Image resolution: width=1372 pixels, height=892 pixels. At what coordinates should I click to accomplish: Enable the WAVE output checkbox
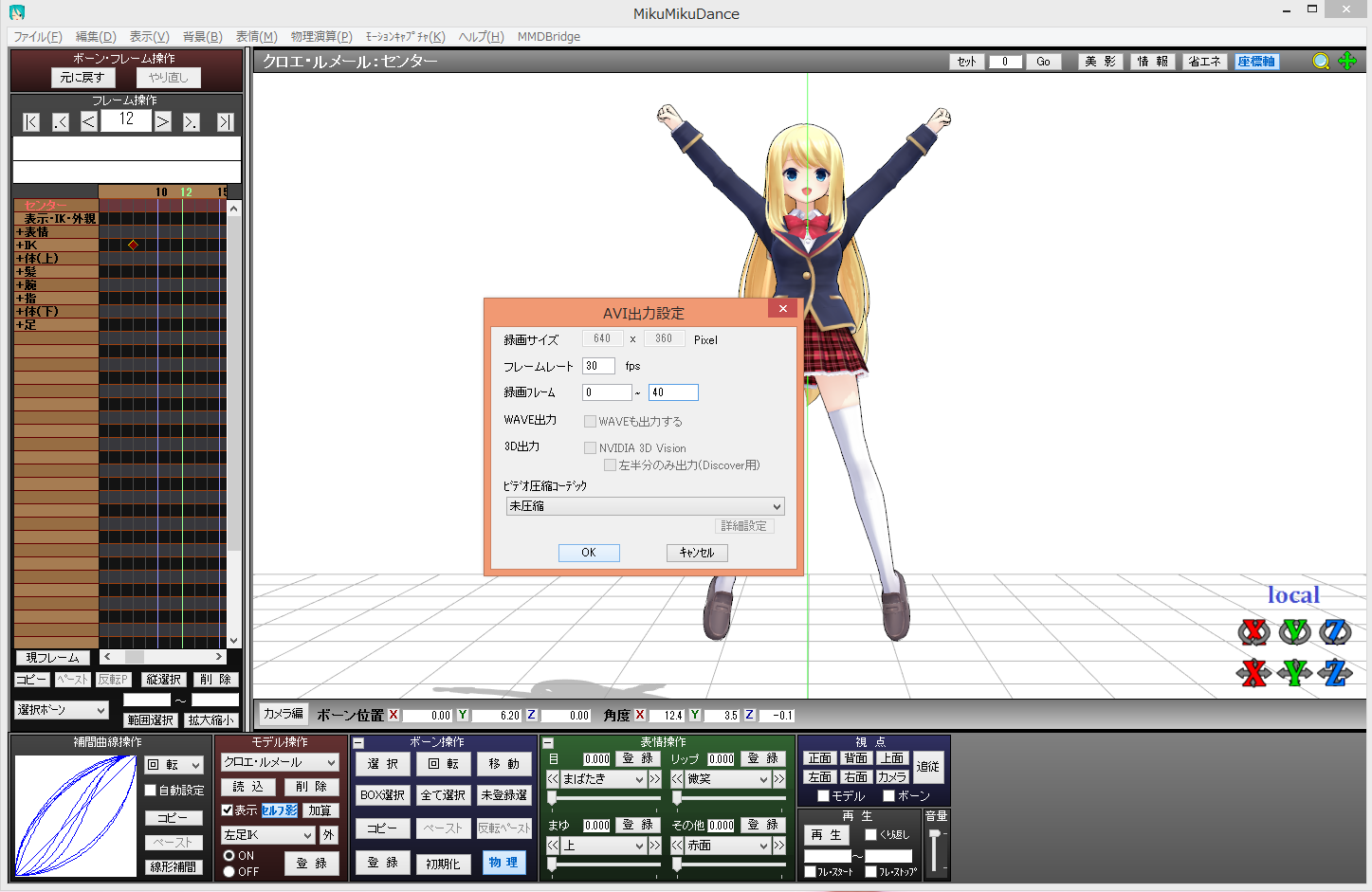pyautogui.click(x=590, y=421)
